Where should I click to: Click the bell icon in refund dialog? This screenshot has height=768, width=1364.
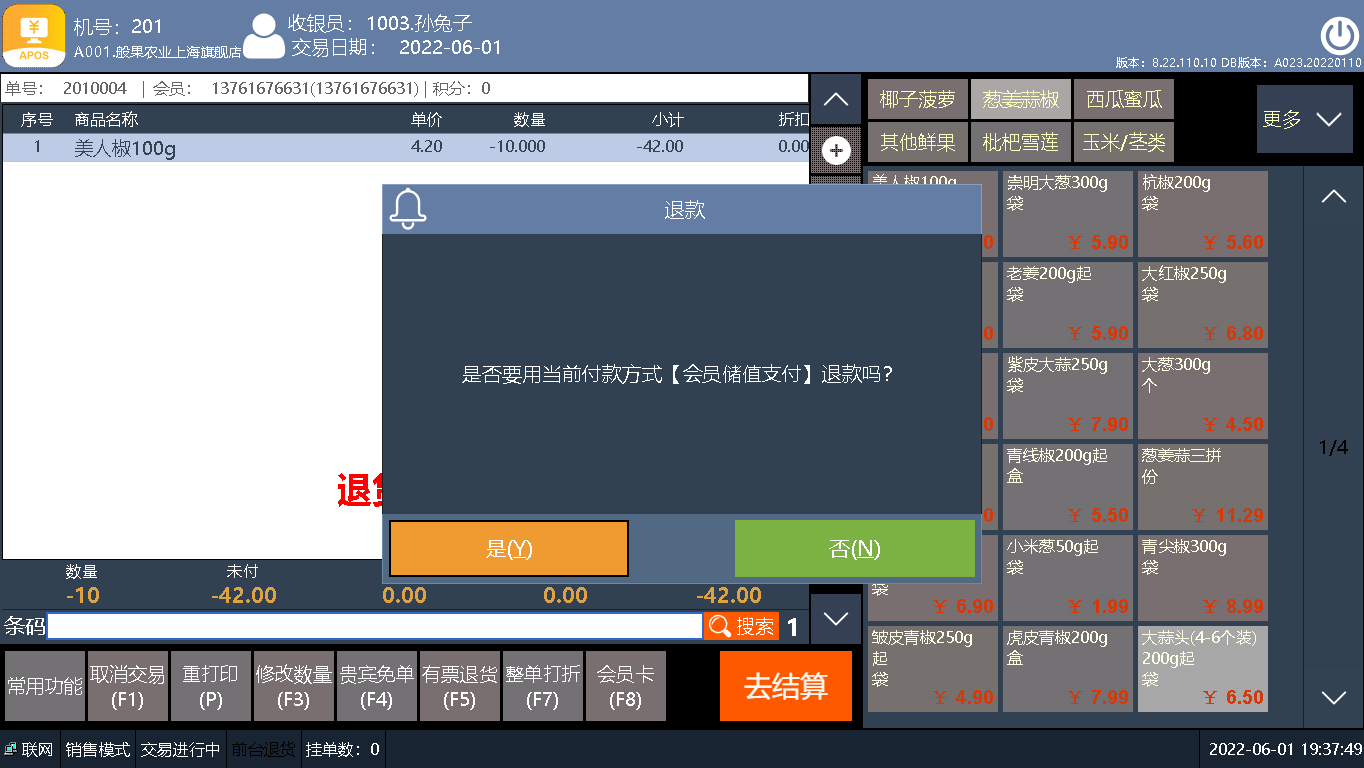tap(408, 209)
